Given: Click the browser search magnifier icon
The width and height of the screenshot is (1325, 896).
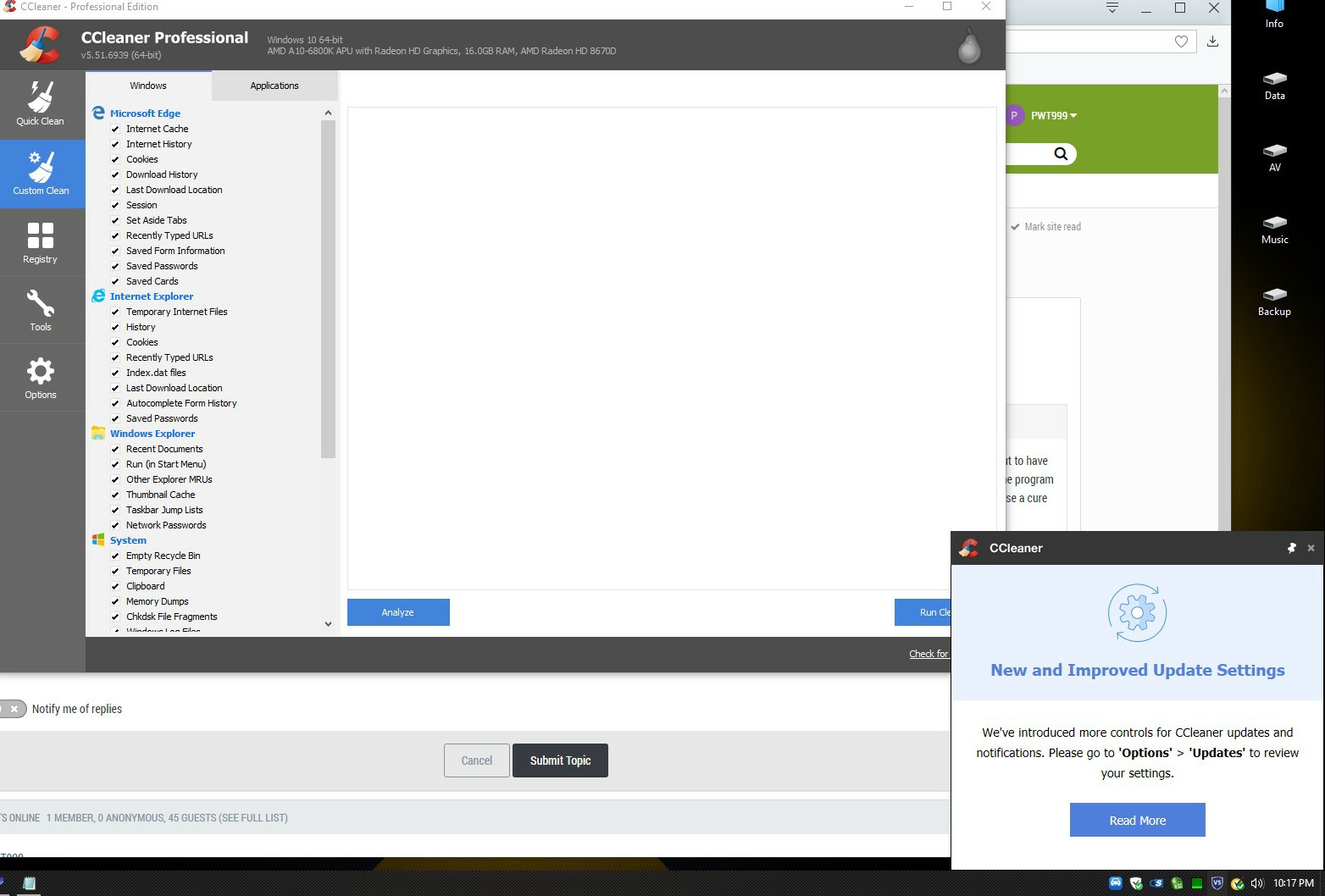Looking at the screenshot, I should point(1061,153).
